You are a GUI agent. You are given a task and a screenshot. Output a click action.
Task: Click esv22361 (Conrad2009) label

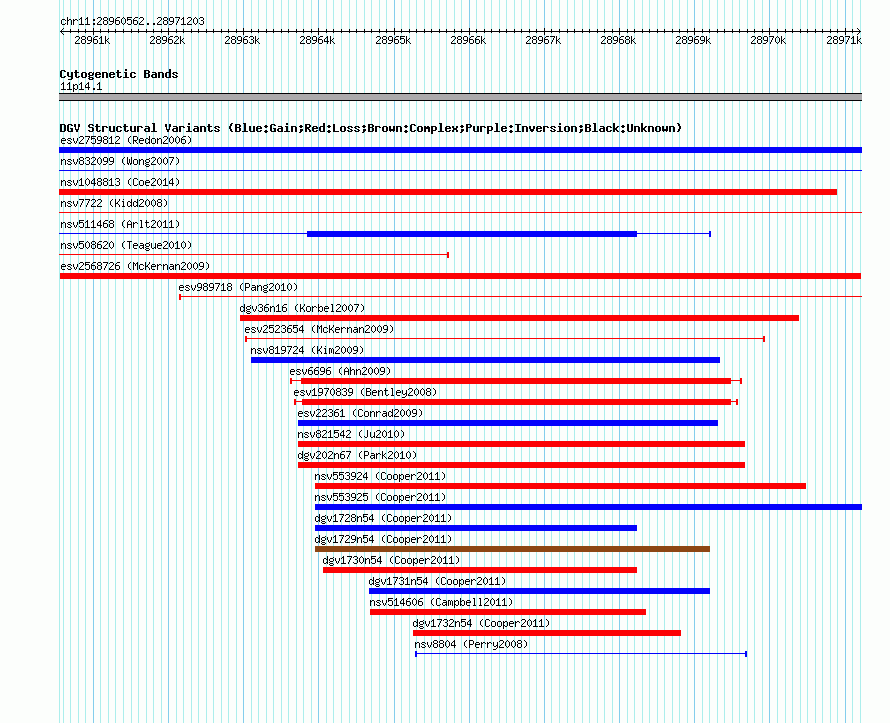point(360,413)
